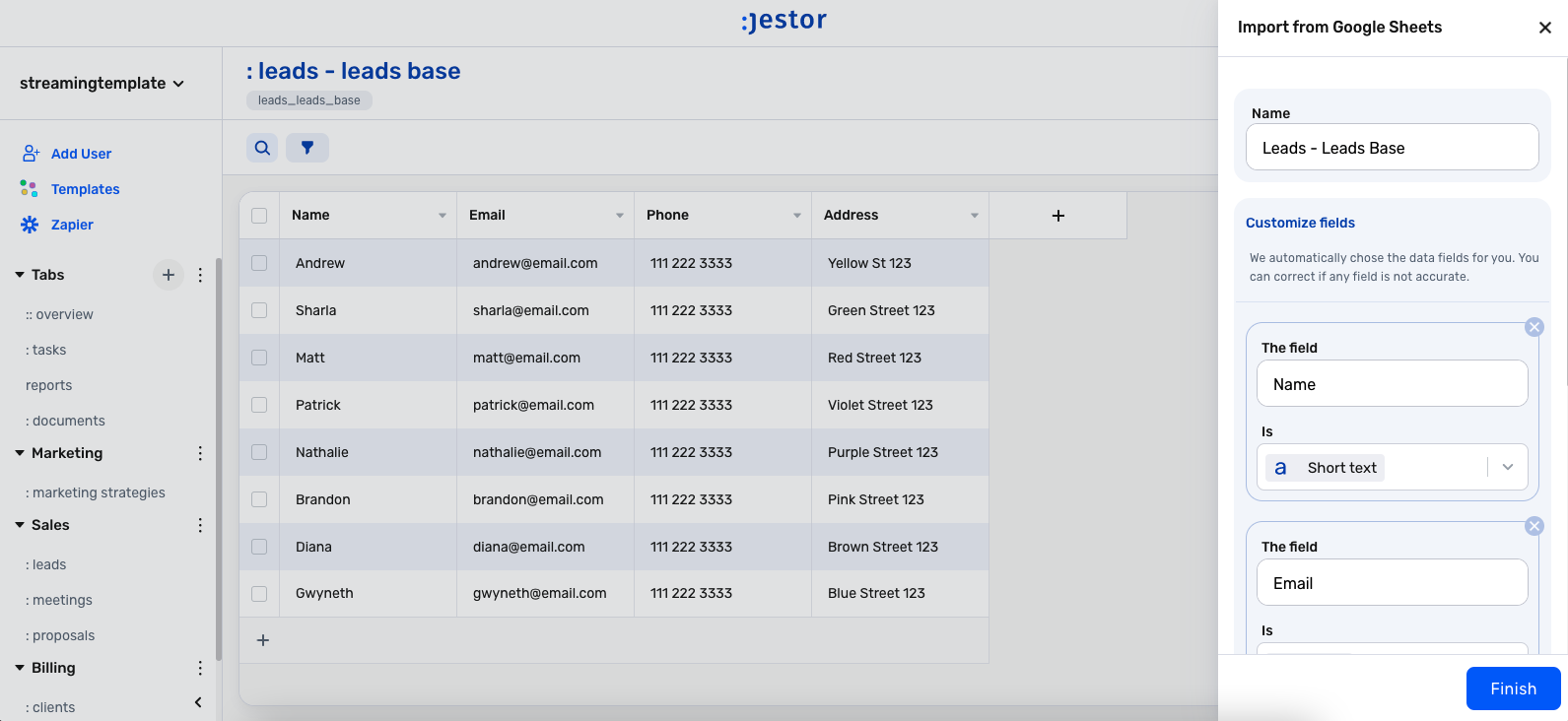Click the Templates colored dots icon
1568x721 pixels.
pos(30,188)
